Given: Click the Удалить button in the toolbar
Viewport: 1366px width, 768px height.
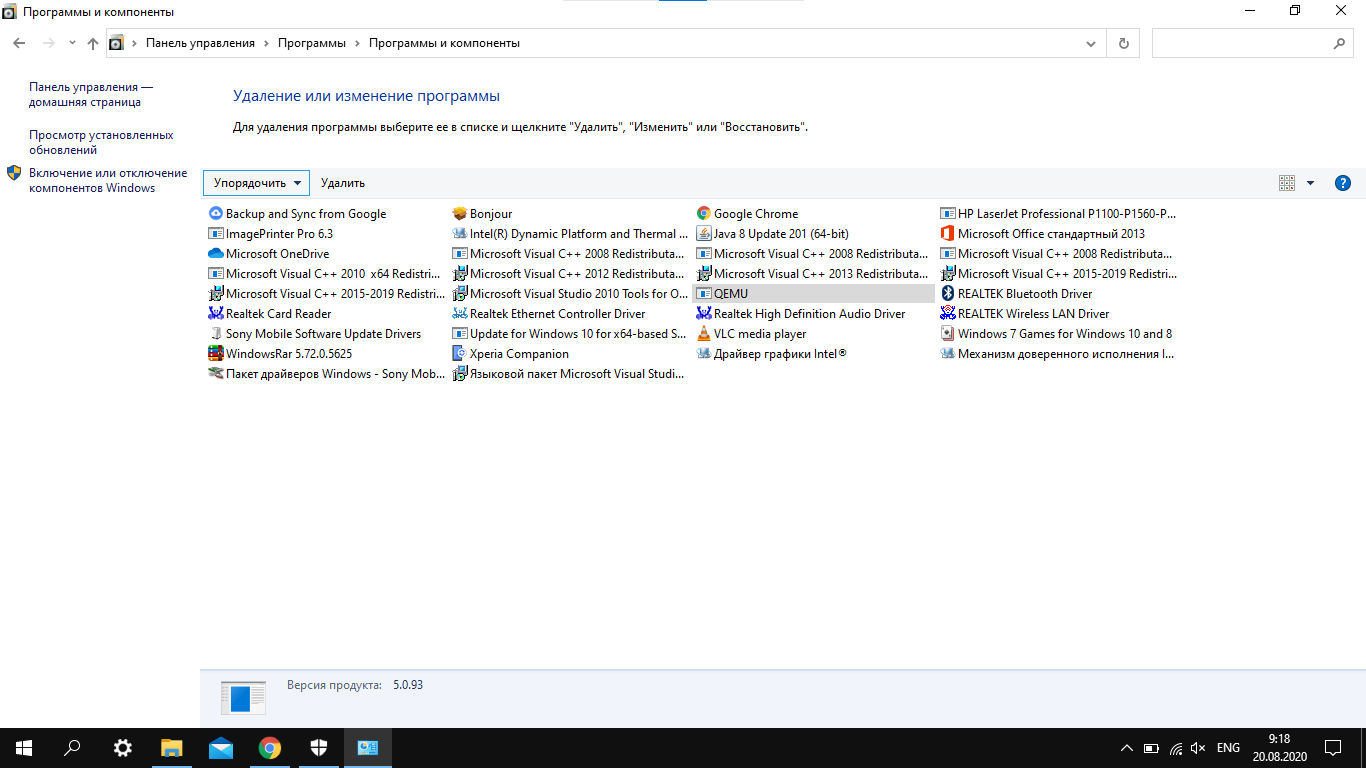Looking at the screenshot, I should pyautogui.click(x=343, y=183).
